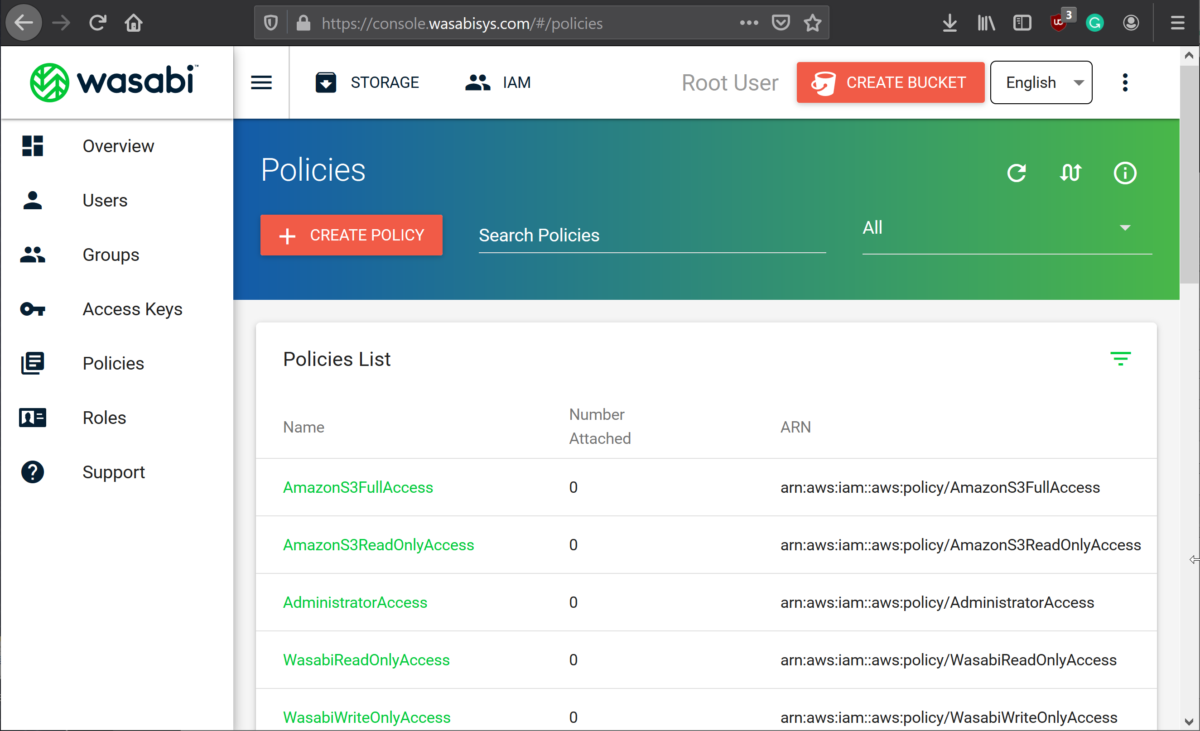The height and width of the screenshot is (731, 1200).
Task: Open IAM section in top navigation
Action: click(x=498, y=83)
